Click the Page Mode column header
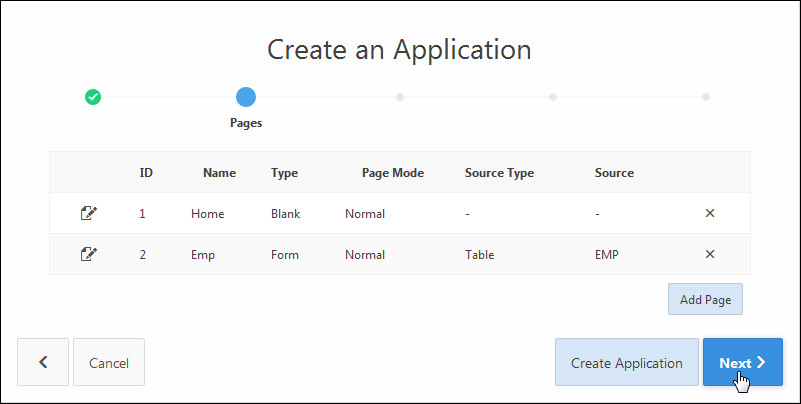 pyautogui.click(x=392, y=172)
